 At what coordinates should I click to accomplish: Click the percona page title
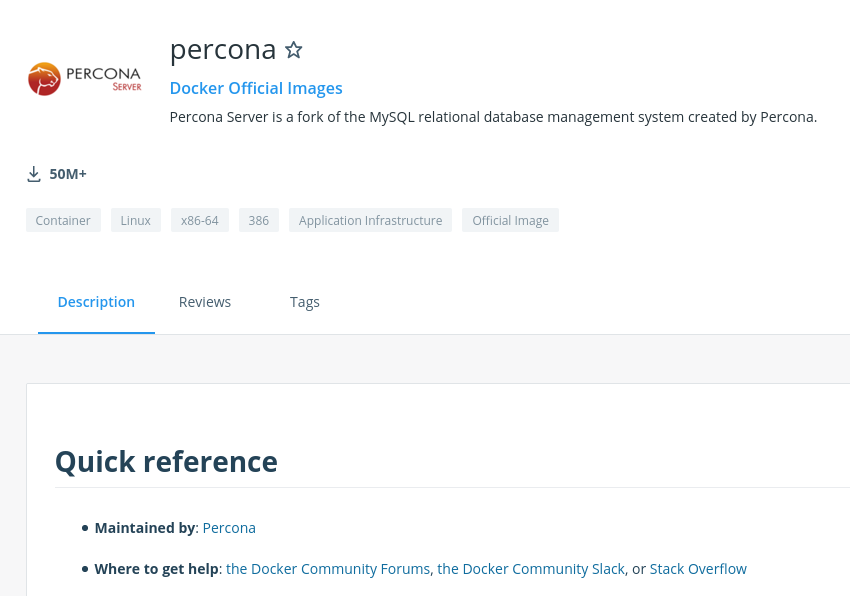pyautogui.click(x=223, y=49)
